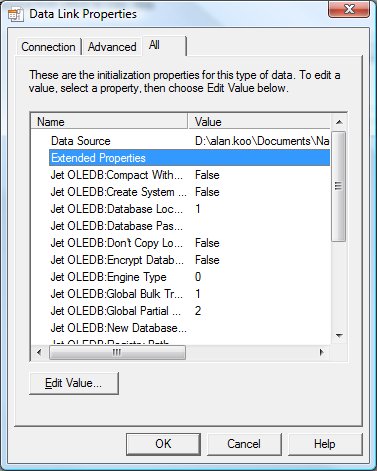Screen dimensions: 377x471
Task: Select the Extended Properties row
Action: tap(190, 158)
